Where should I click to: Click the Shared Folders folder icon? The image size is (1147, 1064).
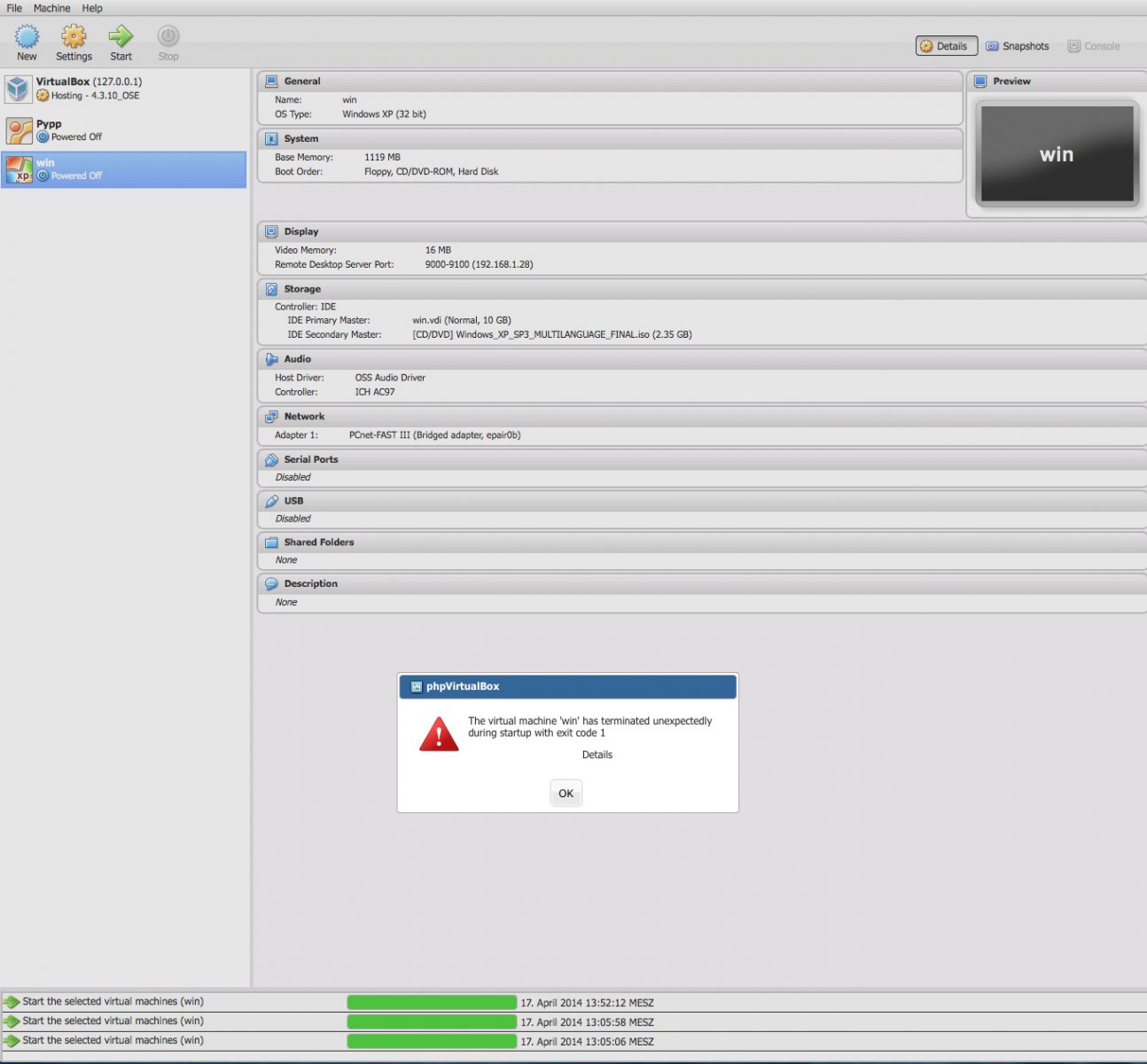tap(271, 543)
